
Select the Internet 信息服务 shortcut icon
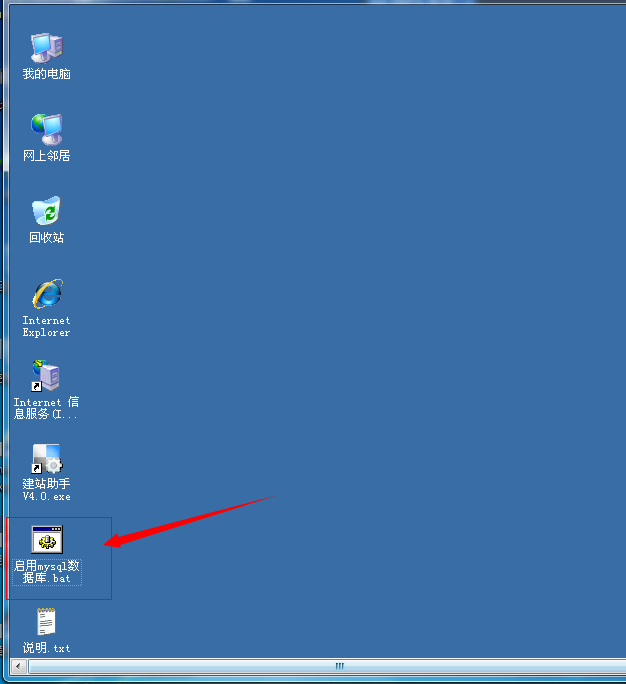point(46,376)
